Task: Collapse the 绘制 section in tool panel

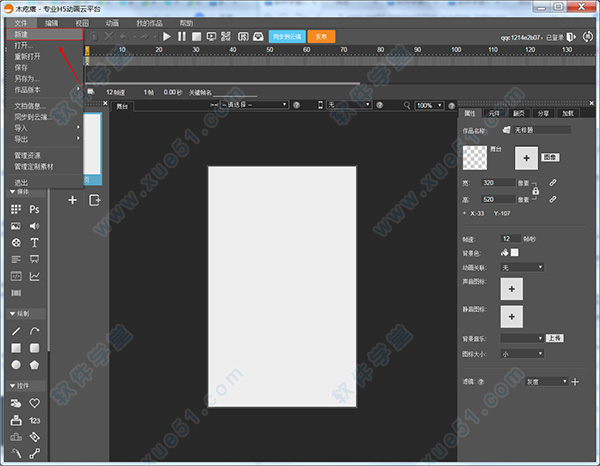Action: click(20, 313)
